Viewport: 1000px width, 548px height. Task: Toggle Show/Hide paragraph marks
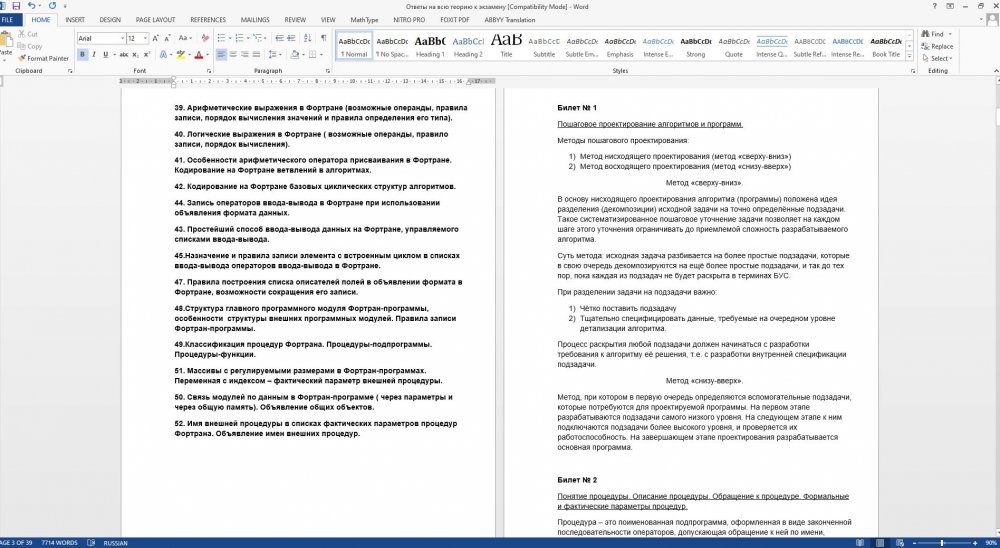point(323,38)
